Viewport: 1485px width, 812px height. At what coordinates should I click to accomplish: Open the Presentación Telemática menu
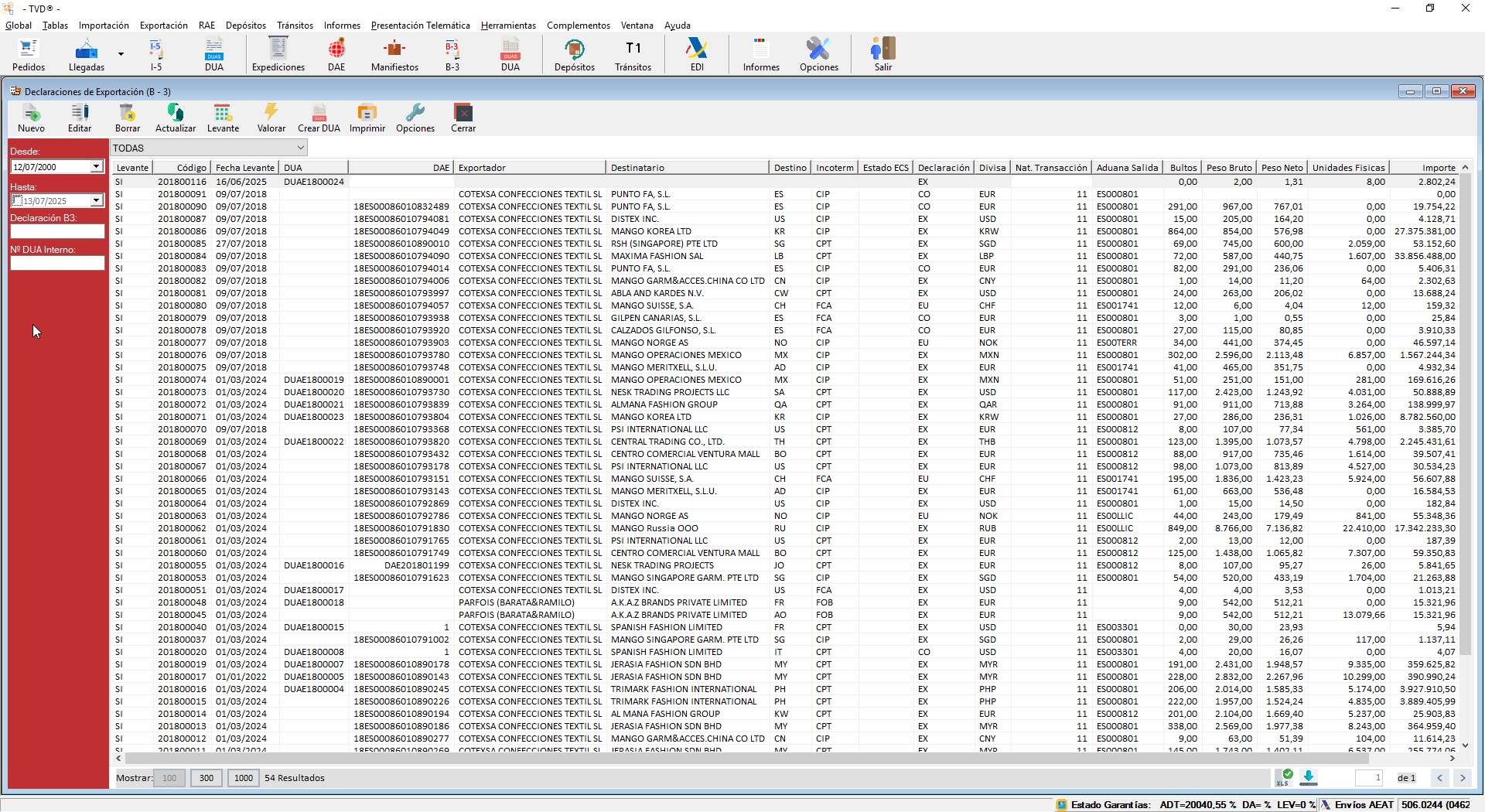[420, 26]
